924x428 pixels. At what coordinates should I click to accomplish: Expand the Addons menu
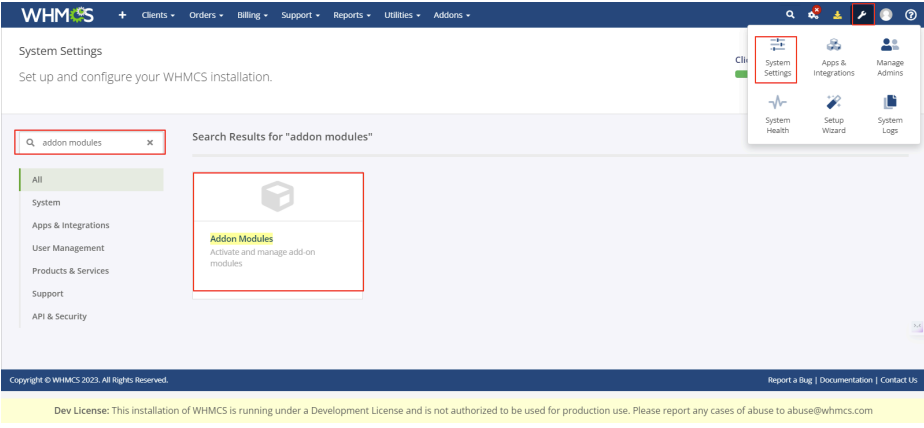pyautogui.click(x=451, y=15)
